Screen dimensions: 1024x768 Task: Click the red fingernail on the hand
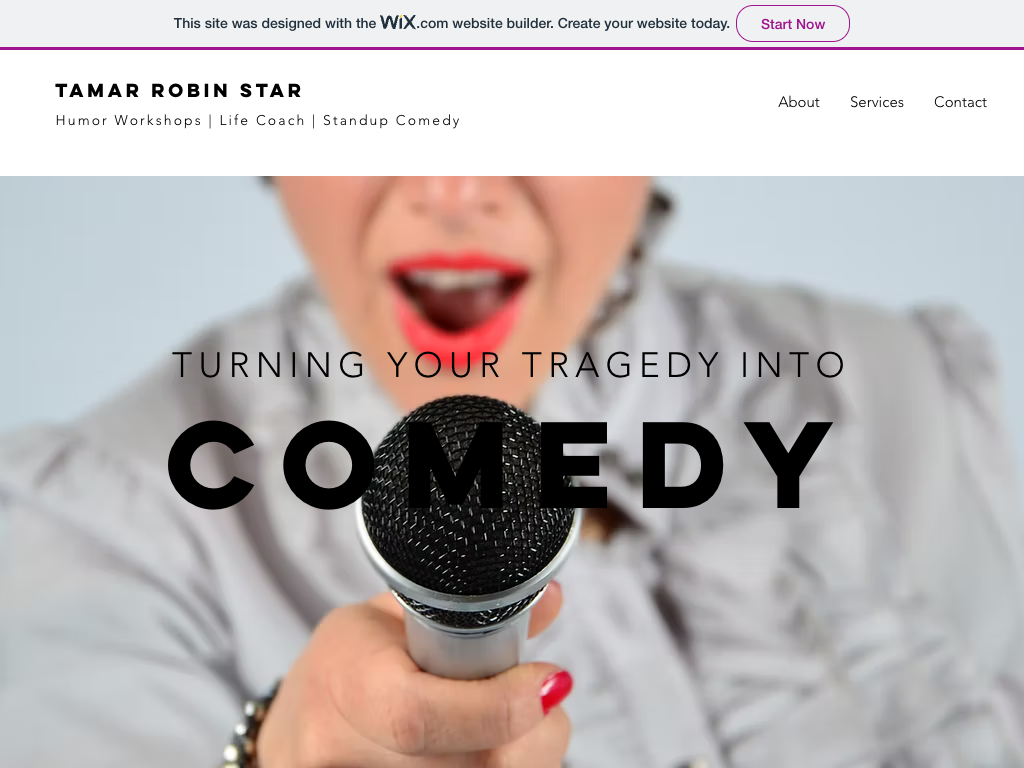[556, 691]
